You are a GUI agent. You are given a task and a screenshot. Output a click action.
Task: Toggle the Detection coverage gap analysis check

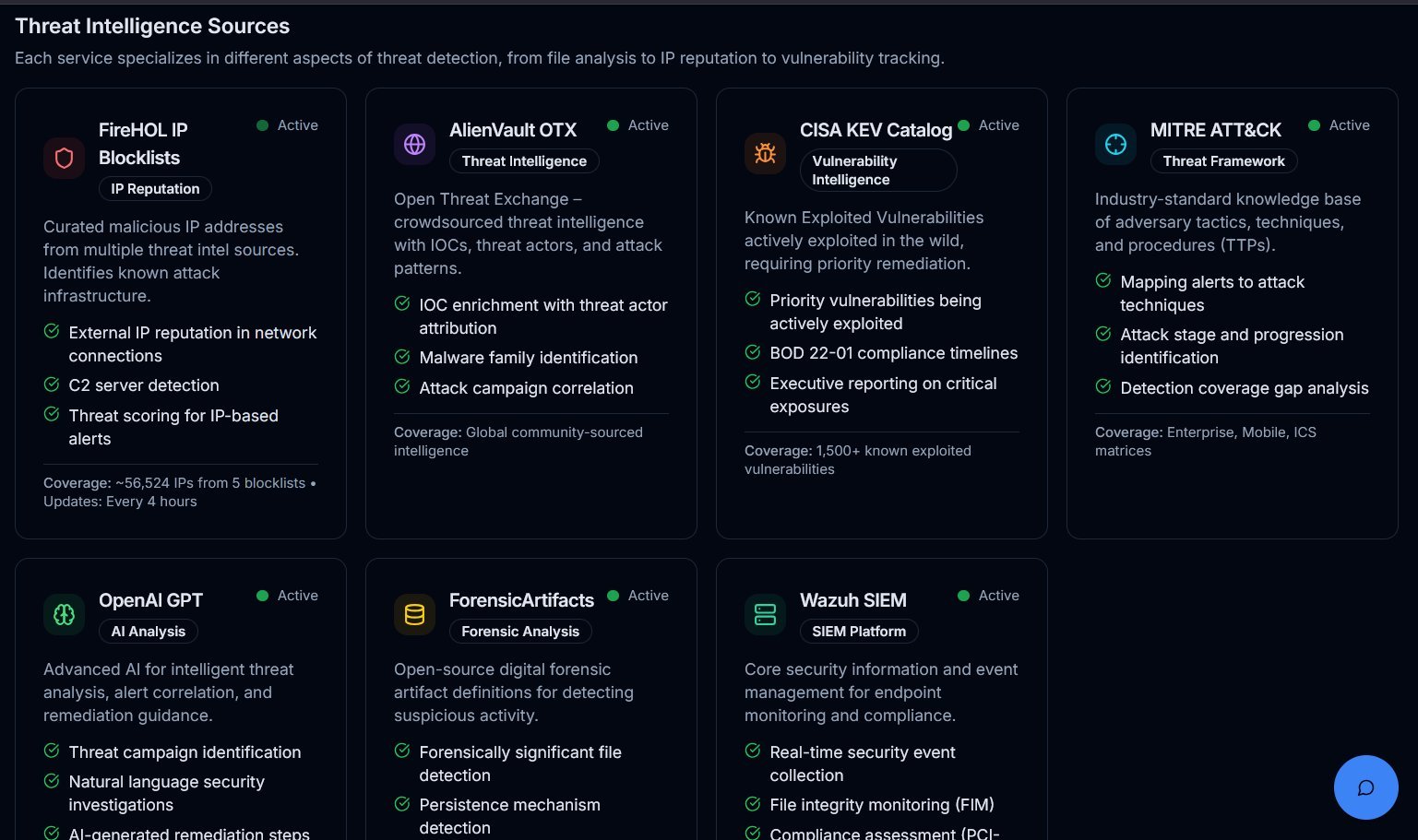click(x=1103, y=386)
